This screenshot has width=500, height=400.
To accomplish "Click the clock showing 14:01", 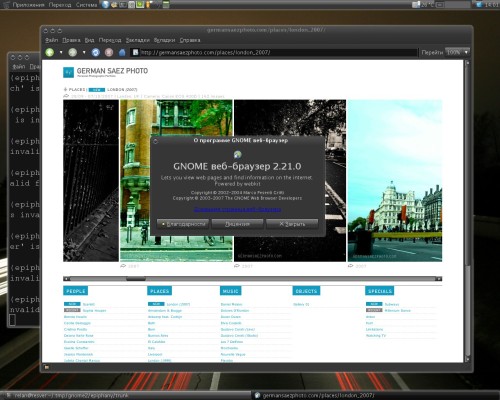I will point(491,5).
